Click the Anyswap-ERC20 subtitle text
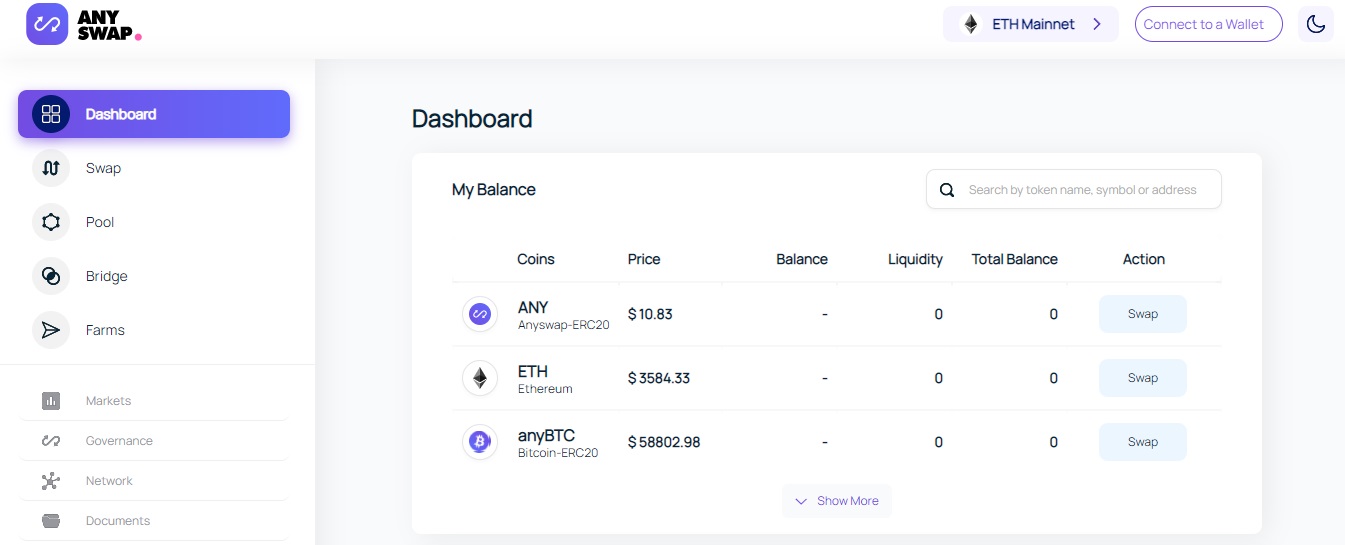Screen dimensions: 1345x545 coord(564,325)
